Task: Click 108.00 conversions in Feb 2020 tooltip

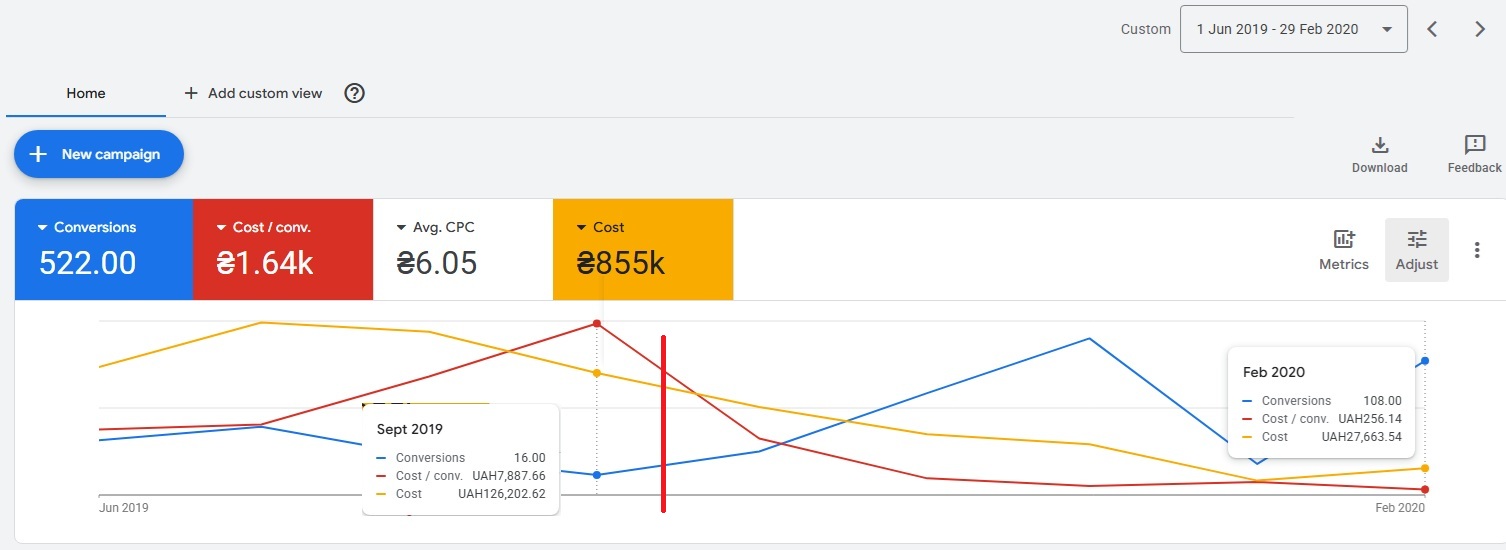Action: click(x=1383, y=401)
